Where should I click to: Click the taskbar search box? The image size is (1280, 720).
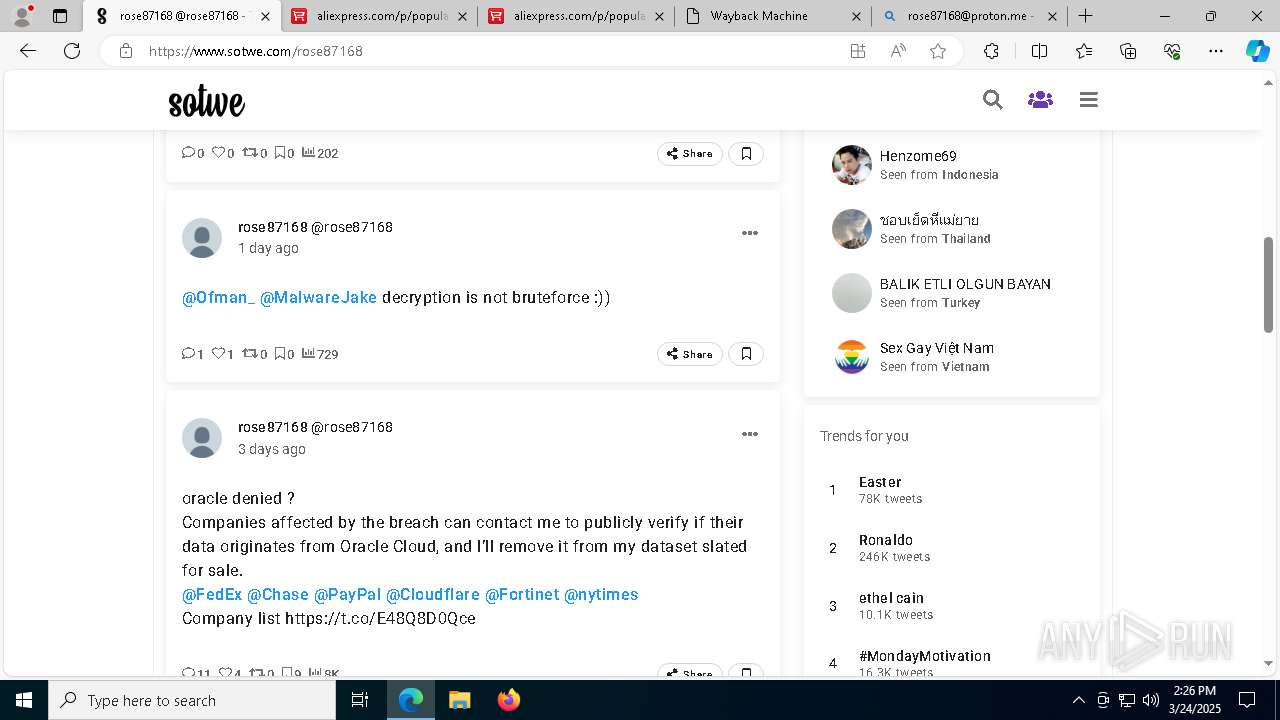click(192, 700)
